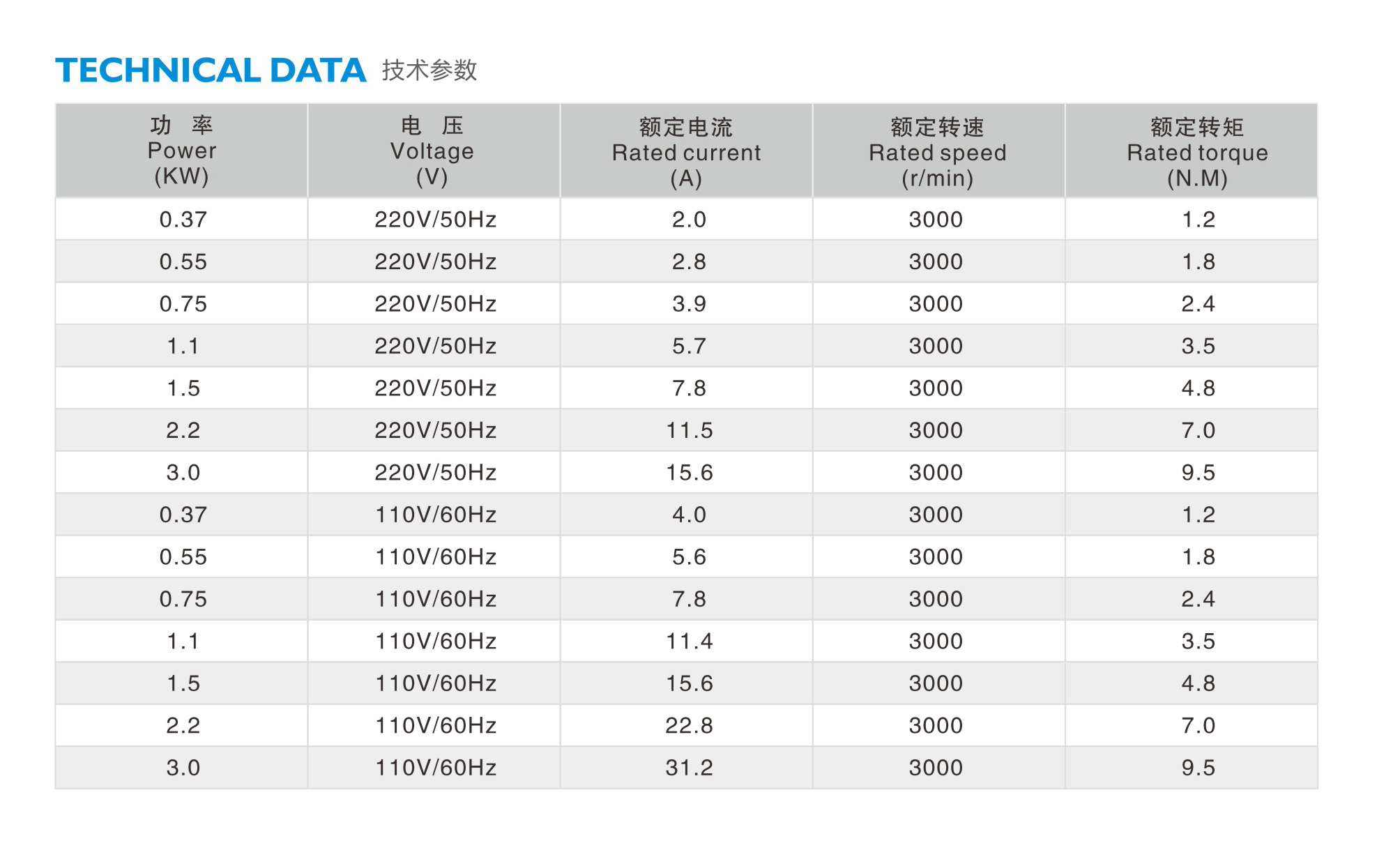
Task: Click the 3.9 rated current cell
Action: [686, 303]
